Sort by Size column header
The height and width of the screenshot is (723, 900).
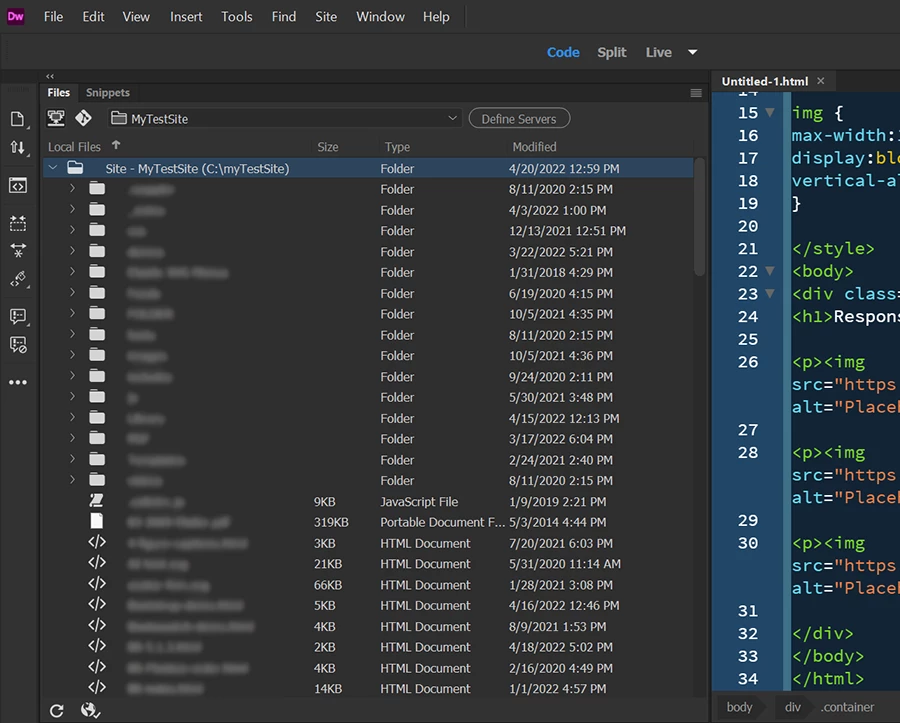click(x=328, y=147)
